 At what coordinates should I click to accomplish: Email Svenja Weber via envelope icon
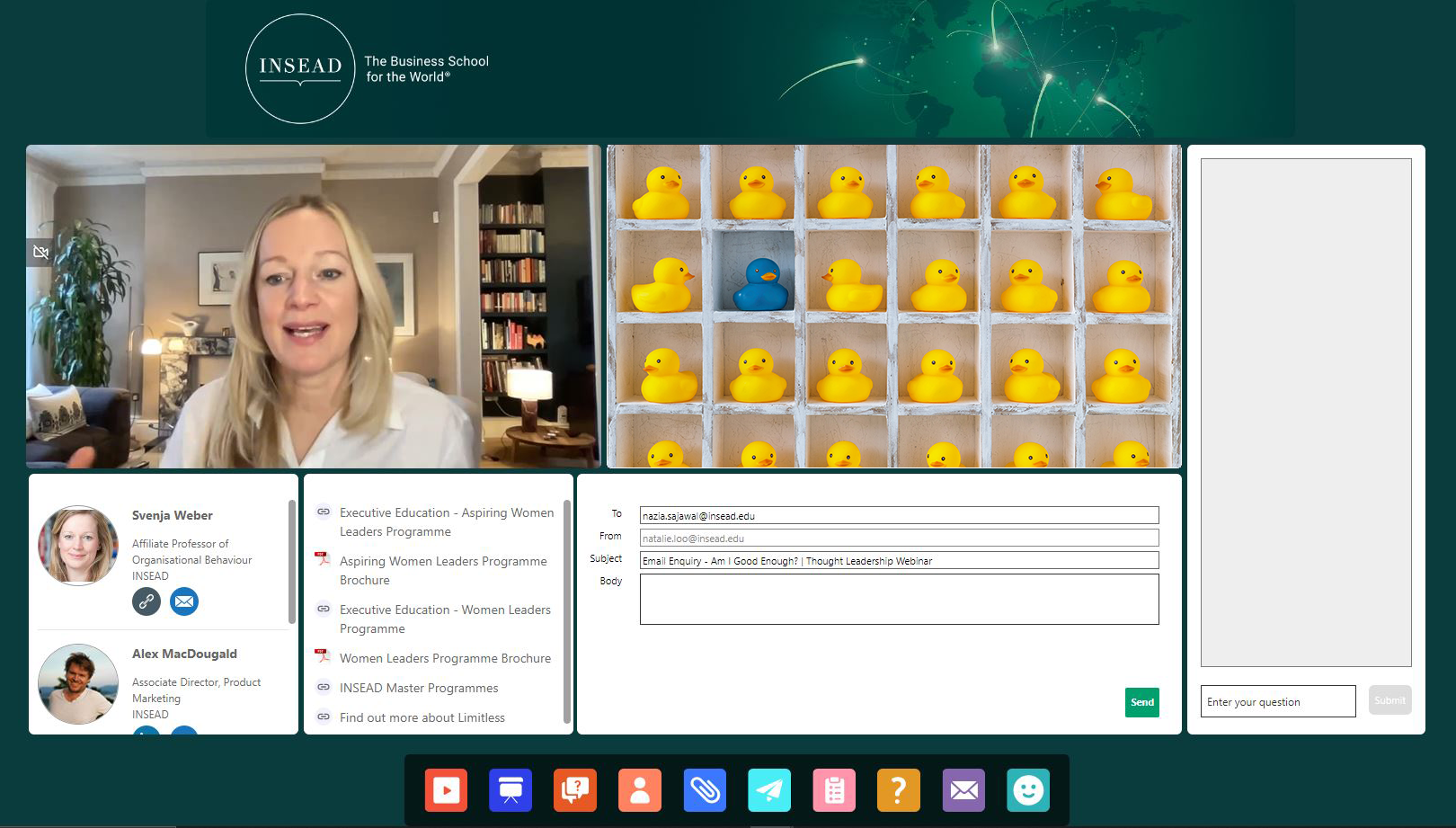point(184,601)
